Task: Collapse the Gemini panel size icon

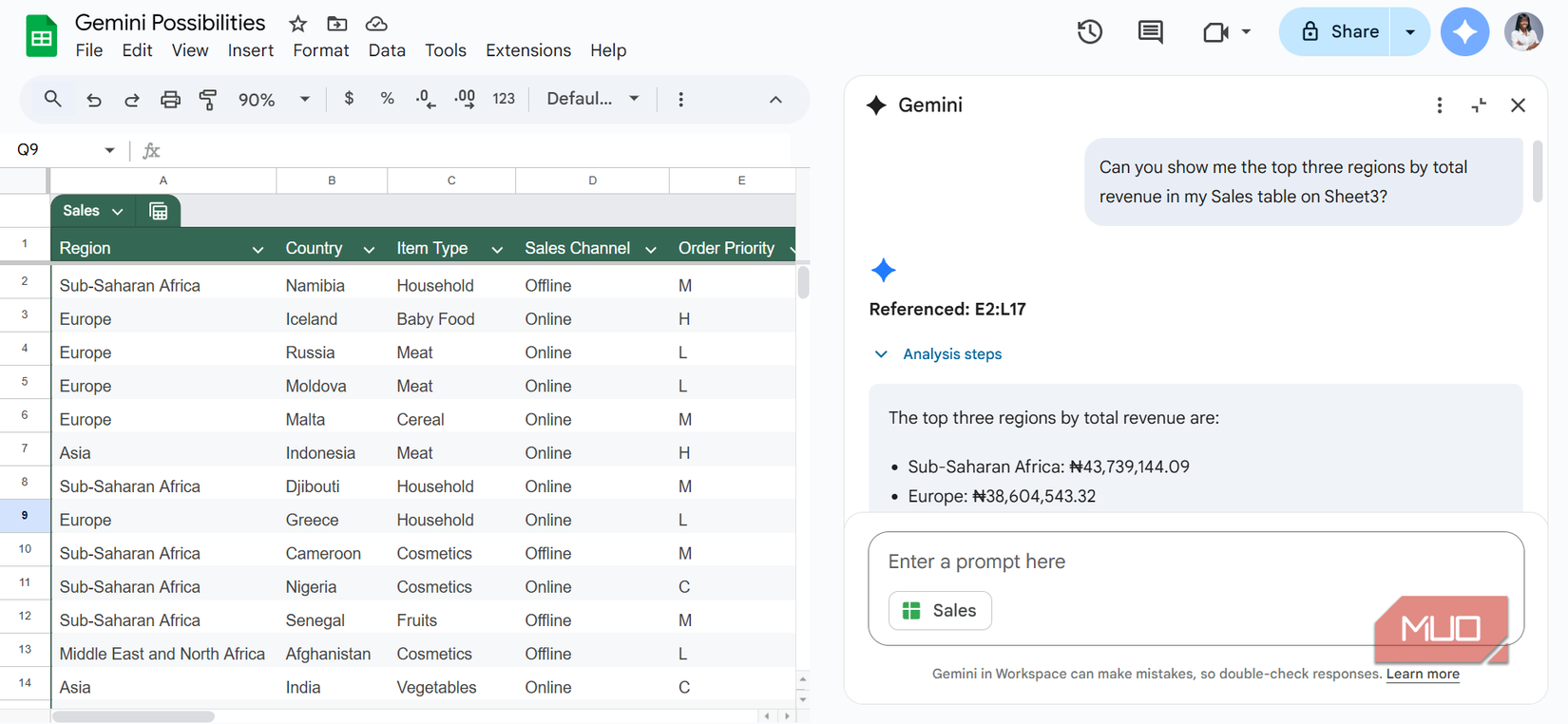Action: (x=1479, y=105)
